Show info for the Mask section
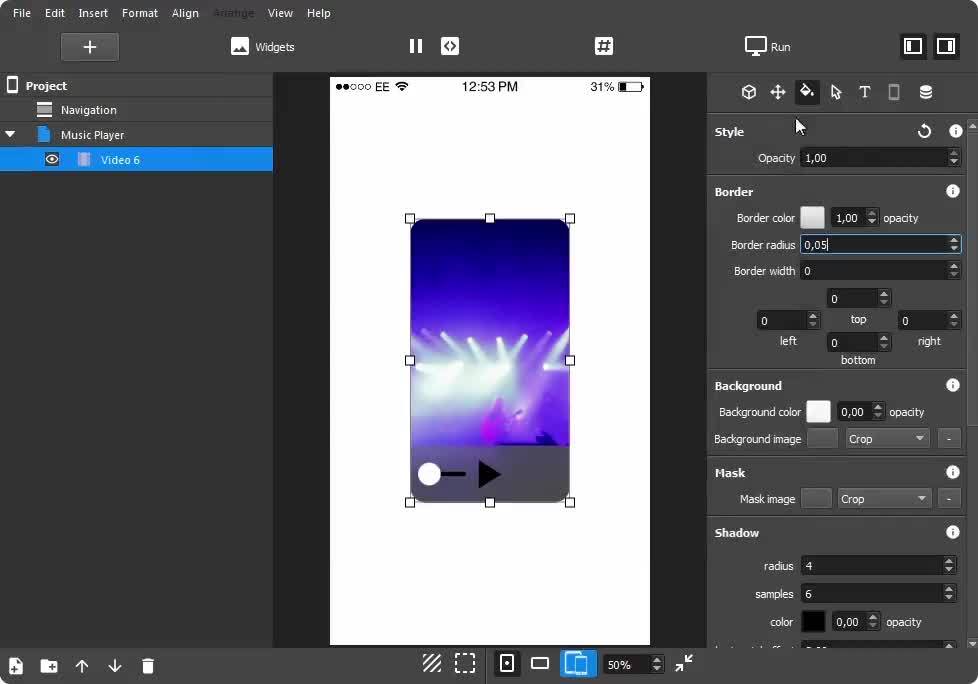This screenshot has width=978, height=684. [x=952, y=472]
